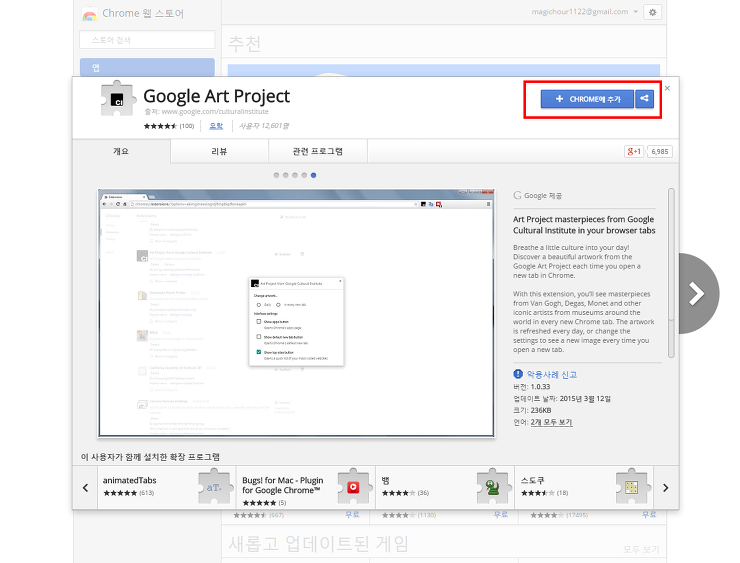740x563 pixels.
Task: Open the 오락 category link
Action: click(216, 126)
